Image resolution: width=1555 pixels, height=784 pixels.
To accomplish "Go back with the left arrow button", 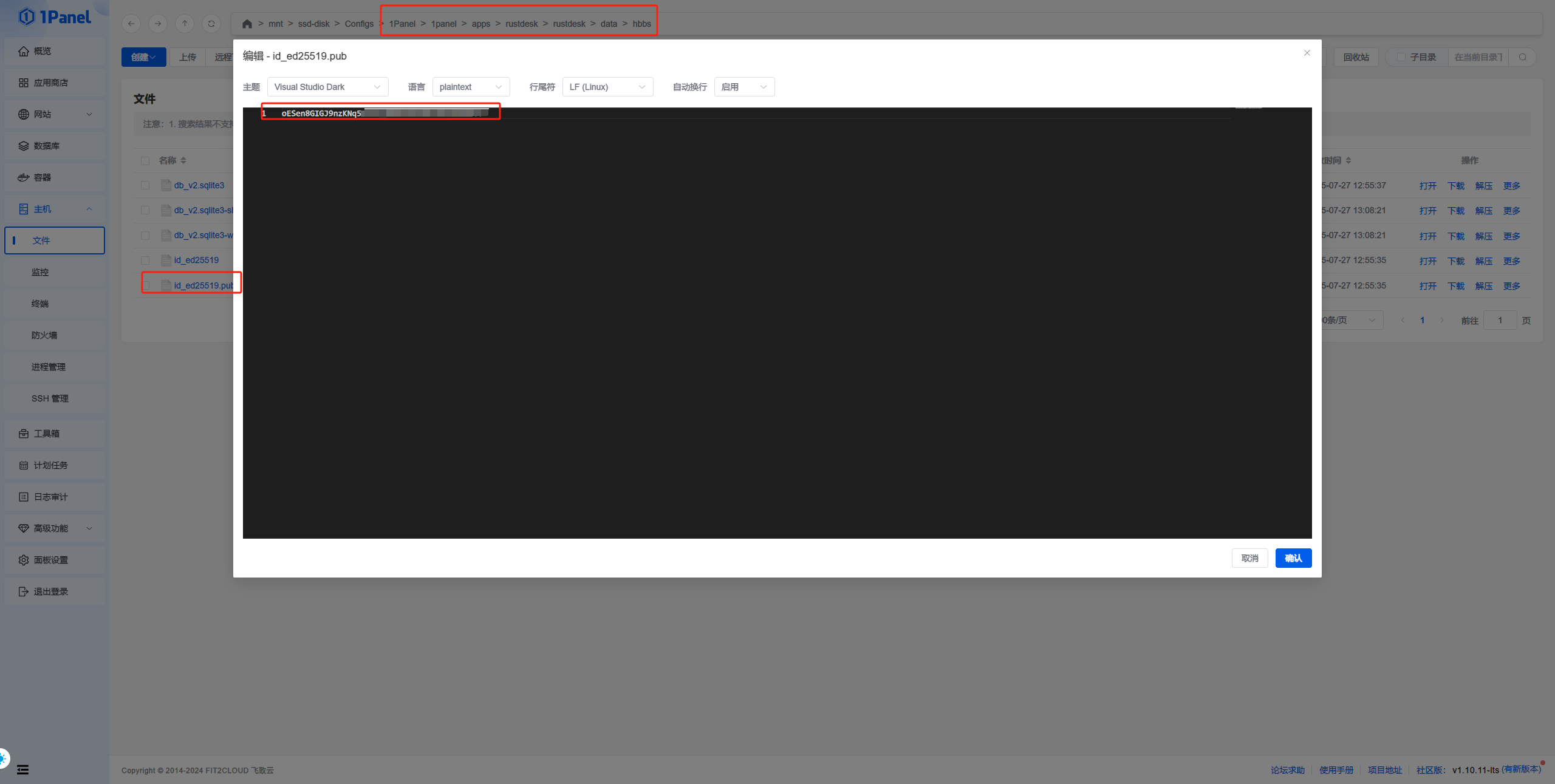I will [131, 24].
